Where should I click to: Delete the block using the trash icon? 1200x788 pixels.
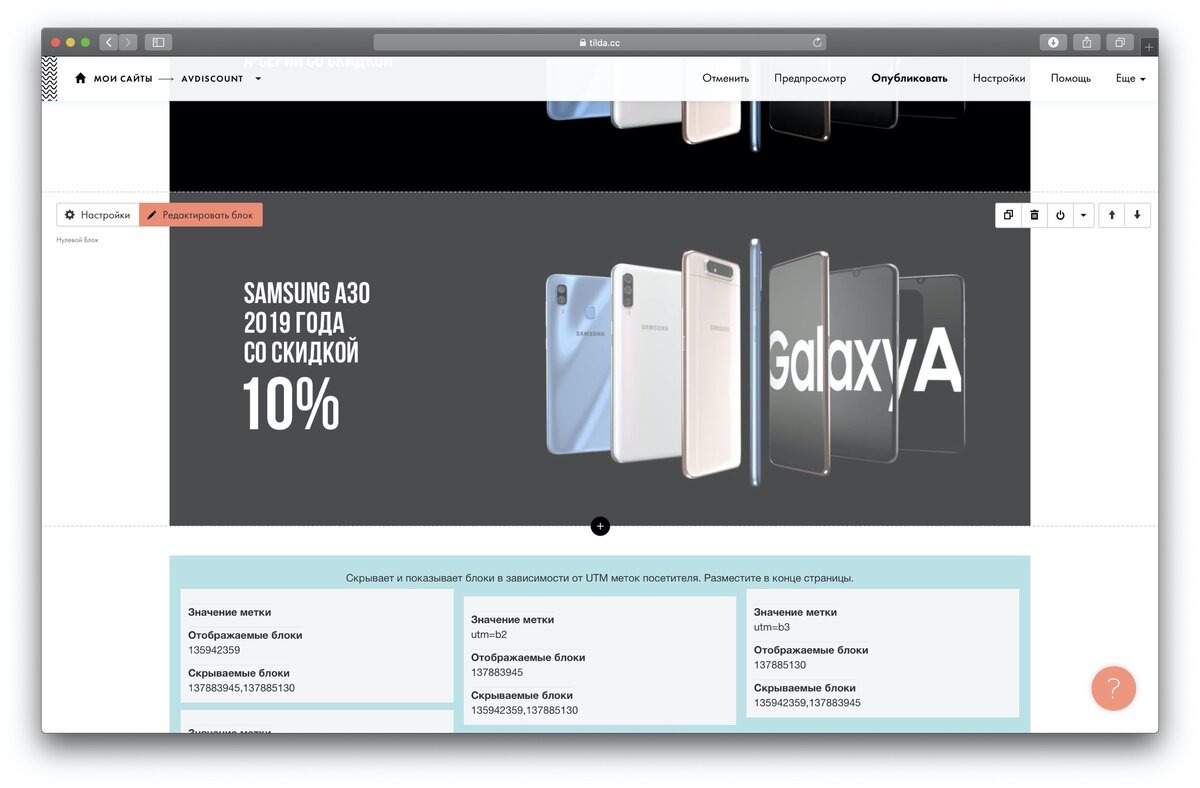click(1034, 215)
